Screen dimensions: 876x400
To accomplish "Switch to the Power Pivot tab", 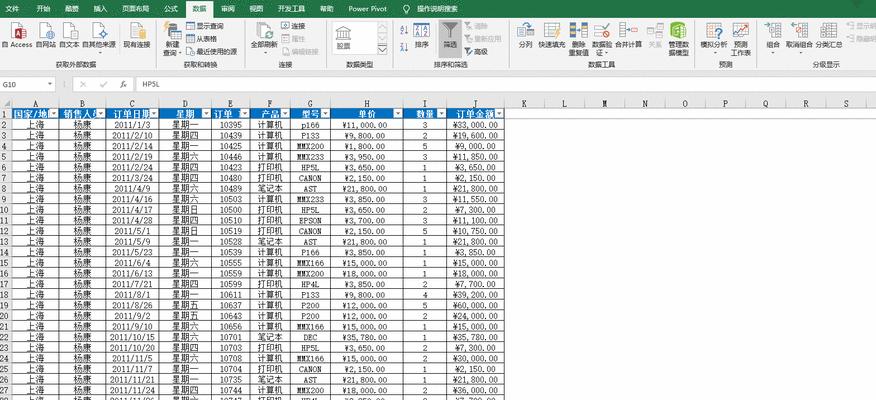I will 367,9.
